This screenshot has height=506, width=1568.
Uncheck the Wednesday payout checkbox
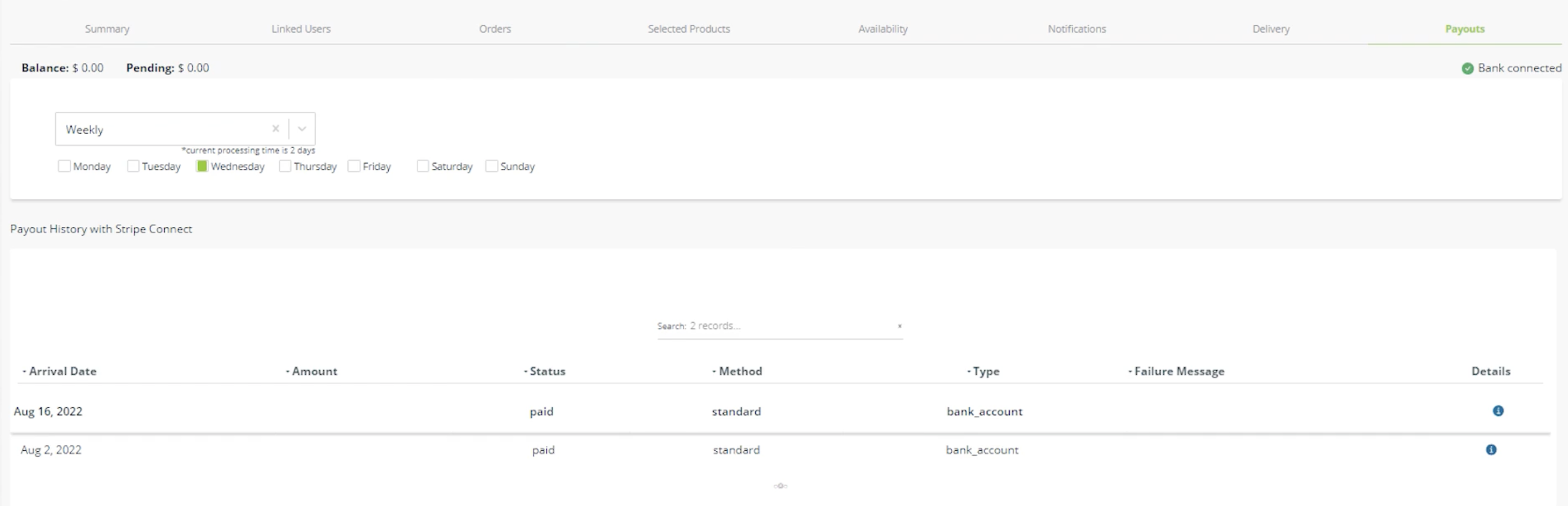(202, 167)
